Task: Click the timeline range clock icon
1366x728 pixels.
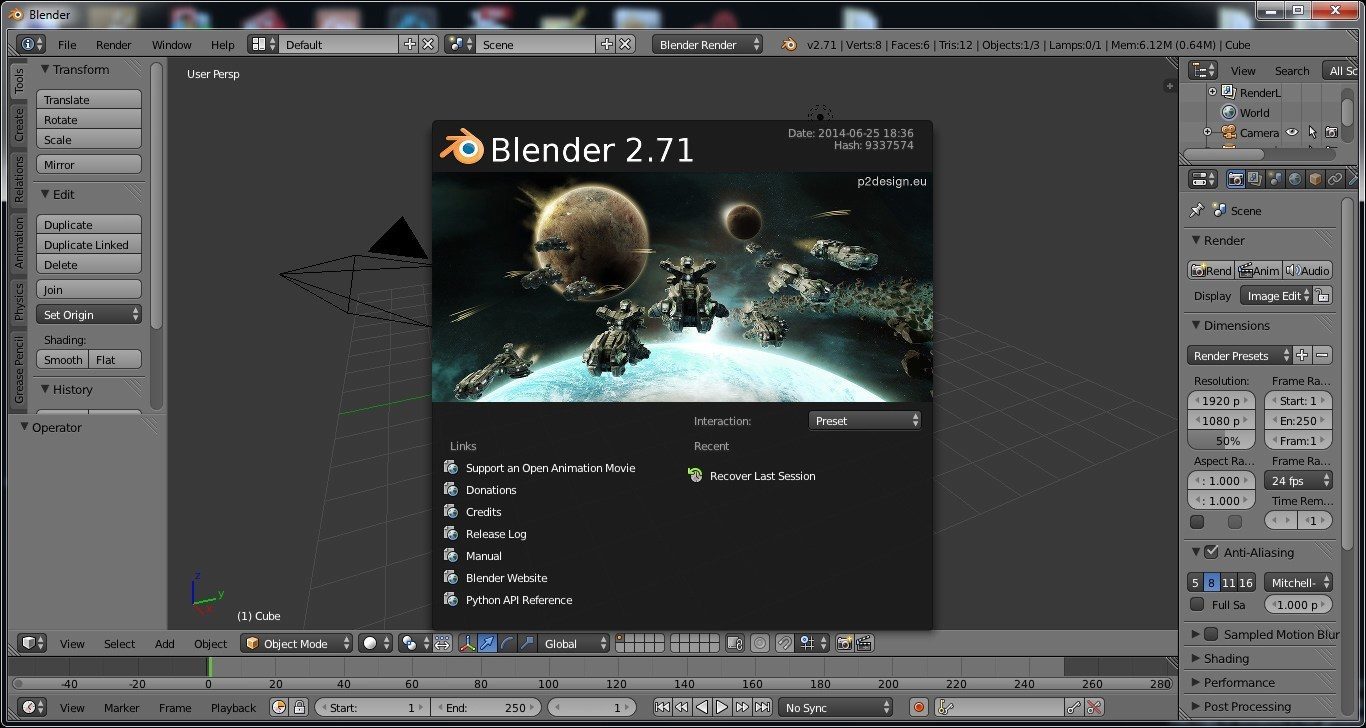Action: click(279, 707)
